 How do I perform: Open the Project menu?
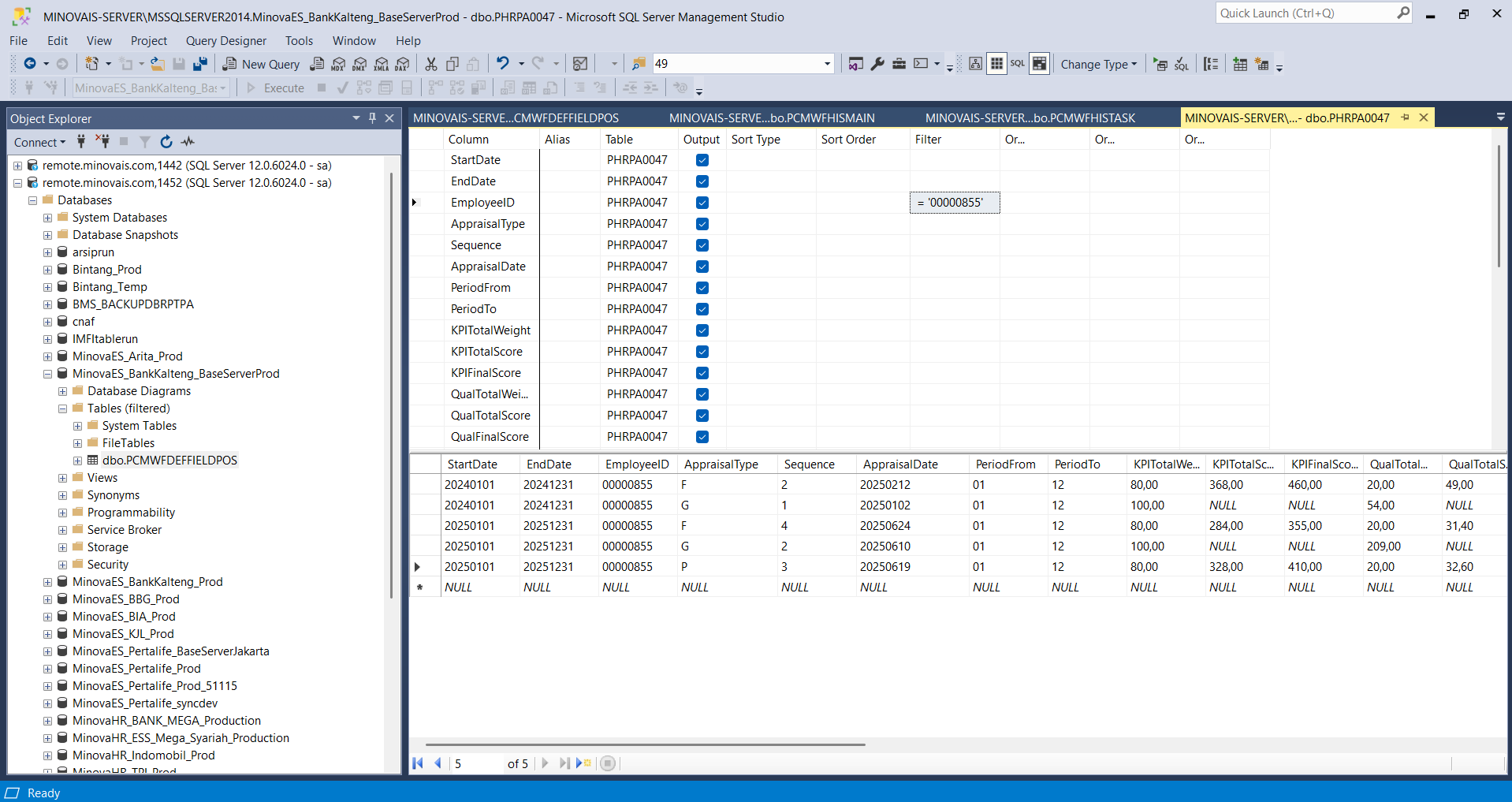click(x=149, y=41)
